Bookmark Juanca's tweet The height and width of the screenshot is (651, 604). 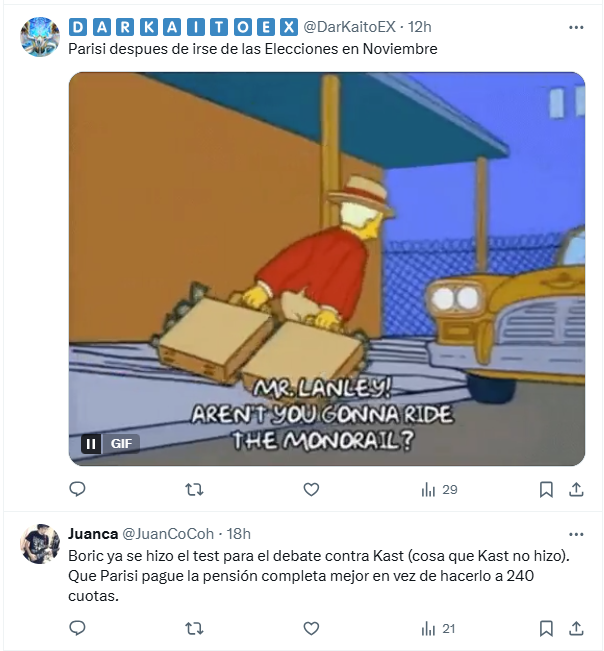[x=546, y=629]
